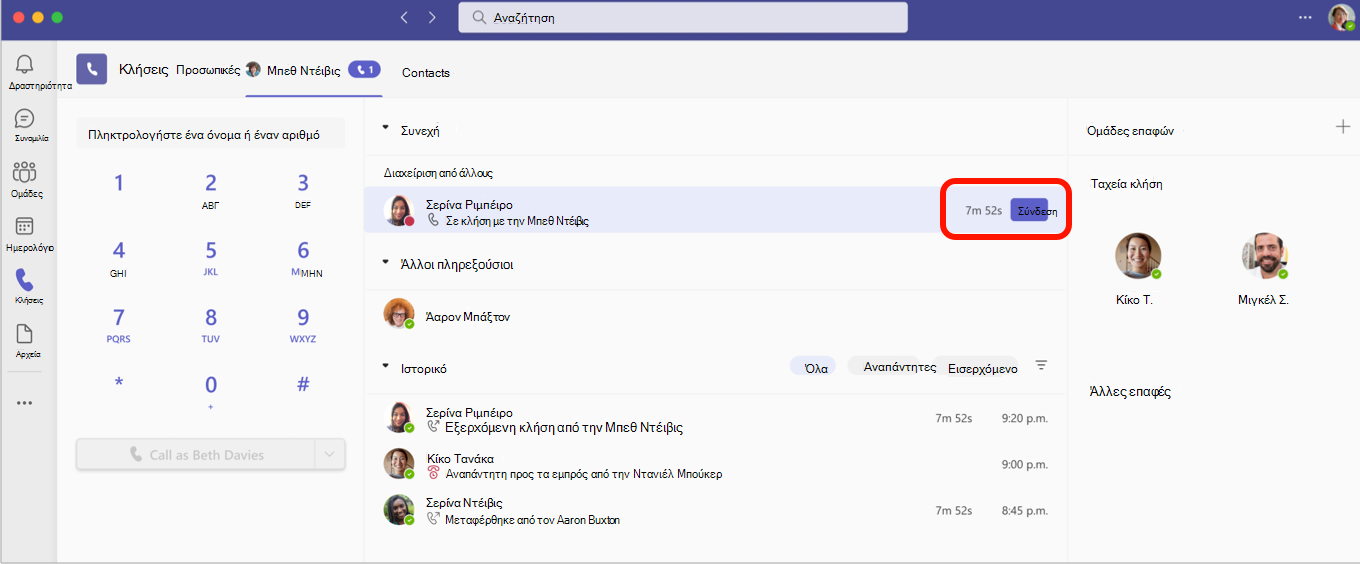
Task: Go back with the left arrow
Action: 404,17
